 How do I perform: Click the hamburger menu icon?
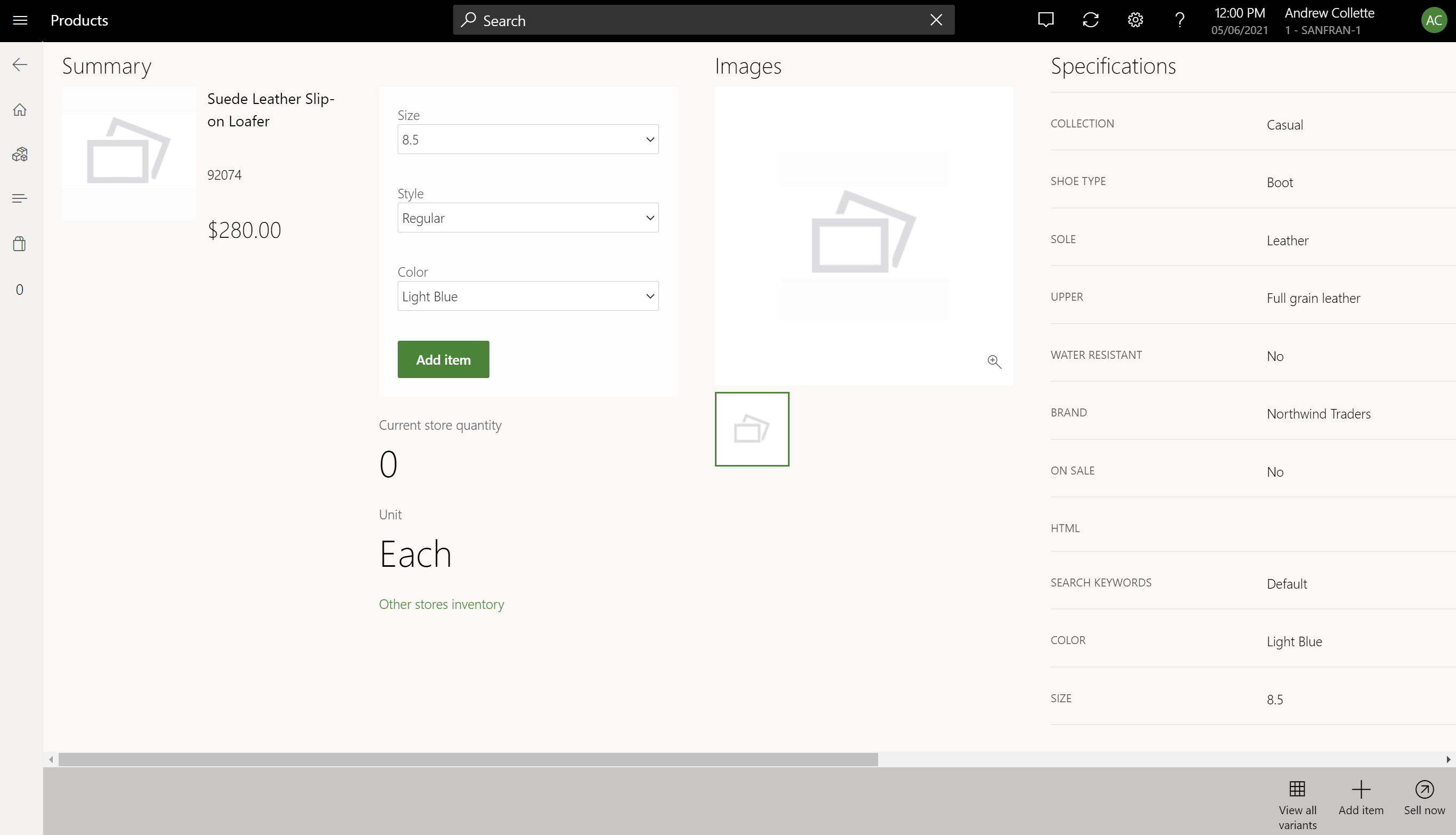20,20
